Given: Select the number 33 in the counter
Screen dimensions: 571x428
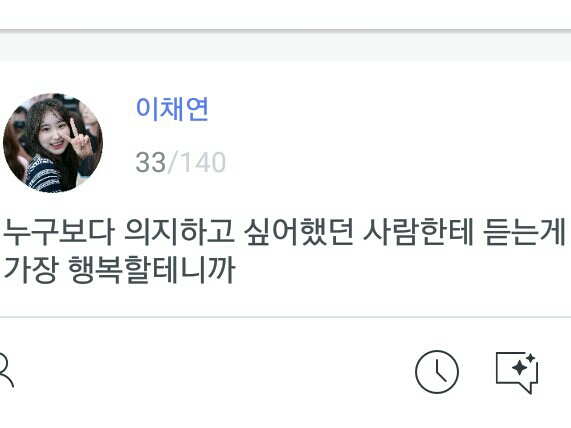Looking at the screenshot, I should pyautogui.click(x=150, y=162).
